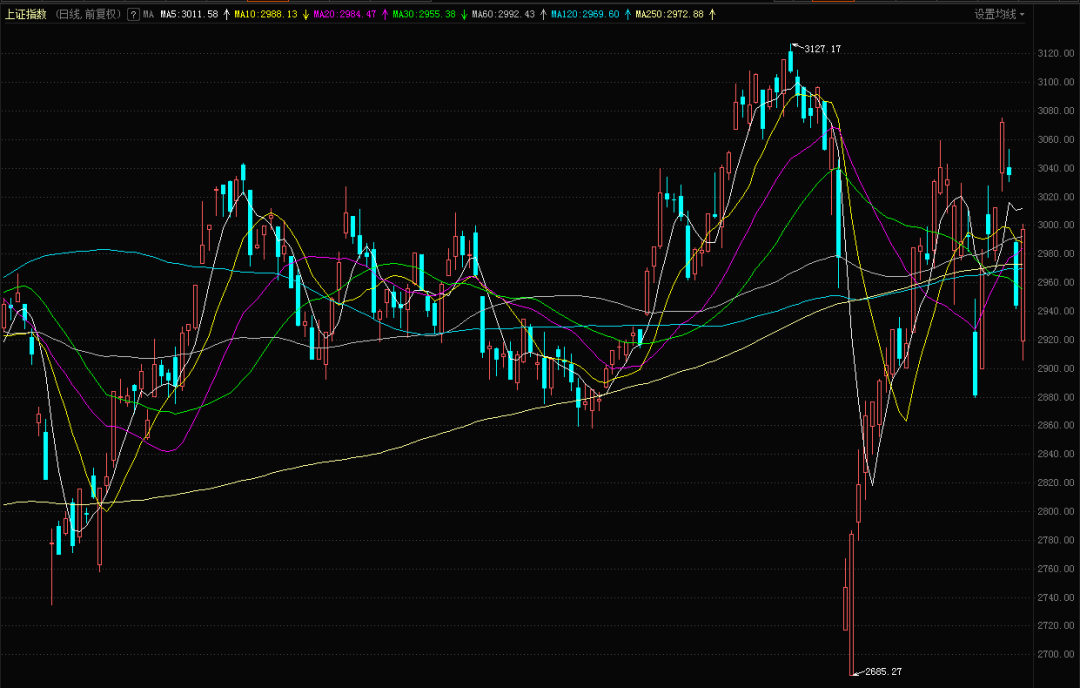Click the 2860.00 price axis label
1080x688 pixels.
pos(1056,426)
